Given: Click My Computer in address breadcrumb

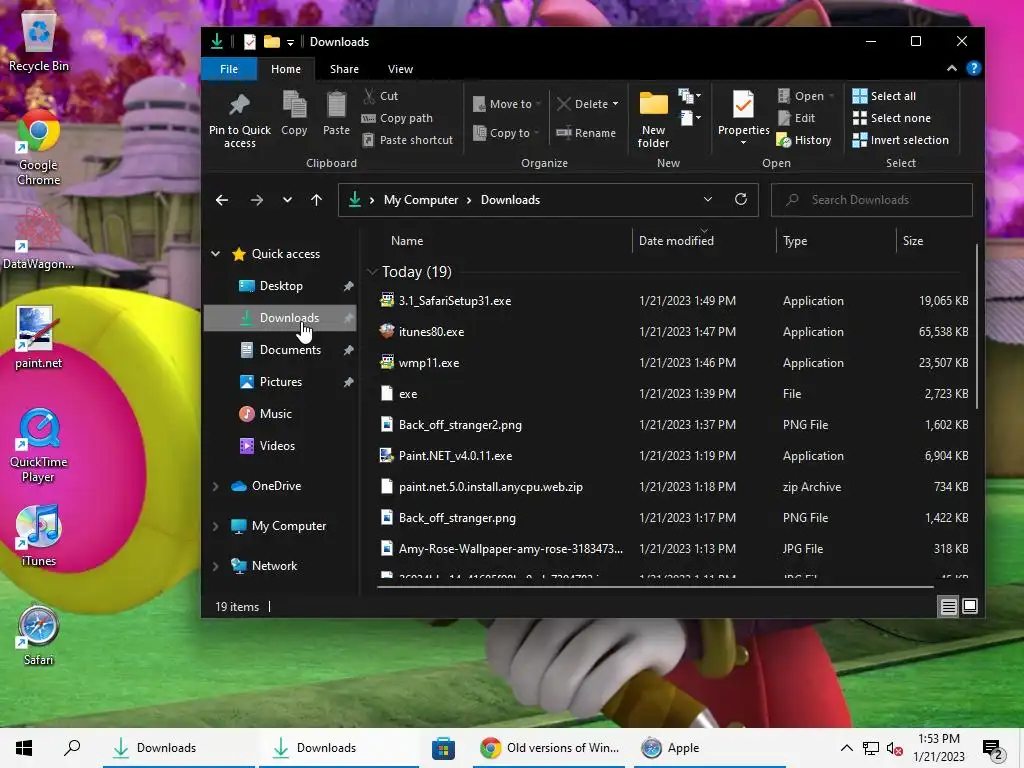Looking at the screenshot, I should pyautogui.click(x=421, y=200).
